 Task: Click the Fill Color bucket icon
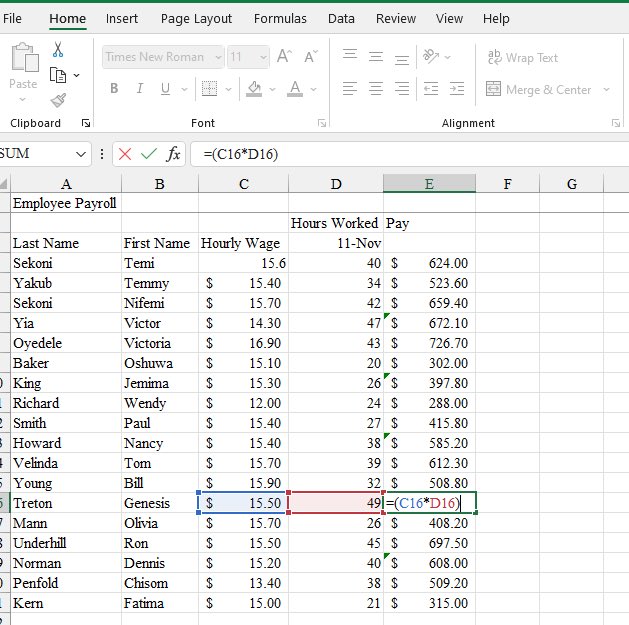point(254,89)
